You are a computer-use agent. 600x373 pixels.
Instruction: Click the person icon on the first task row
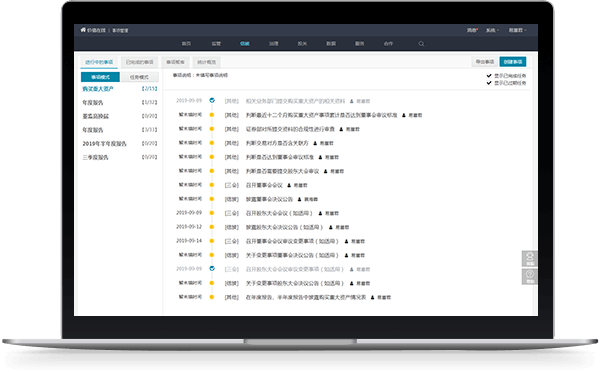[352, 101]
